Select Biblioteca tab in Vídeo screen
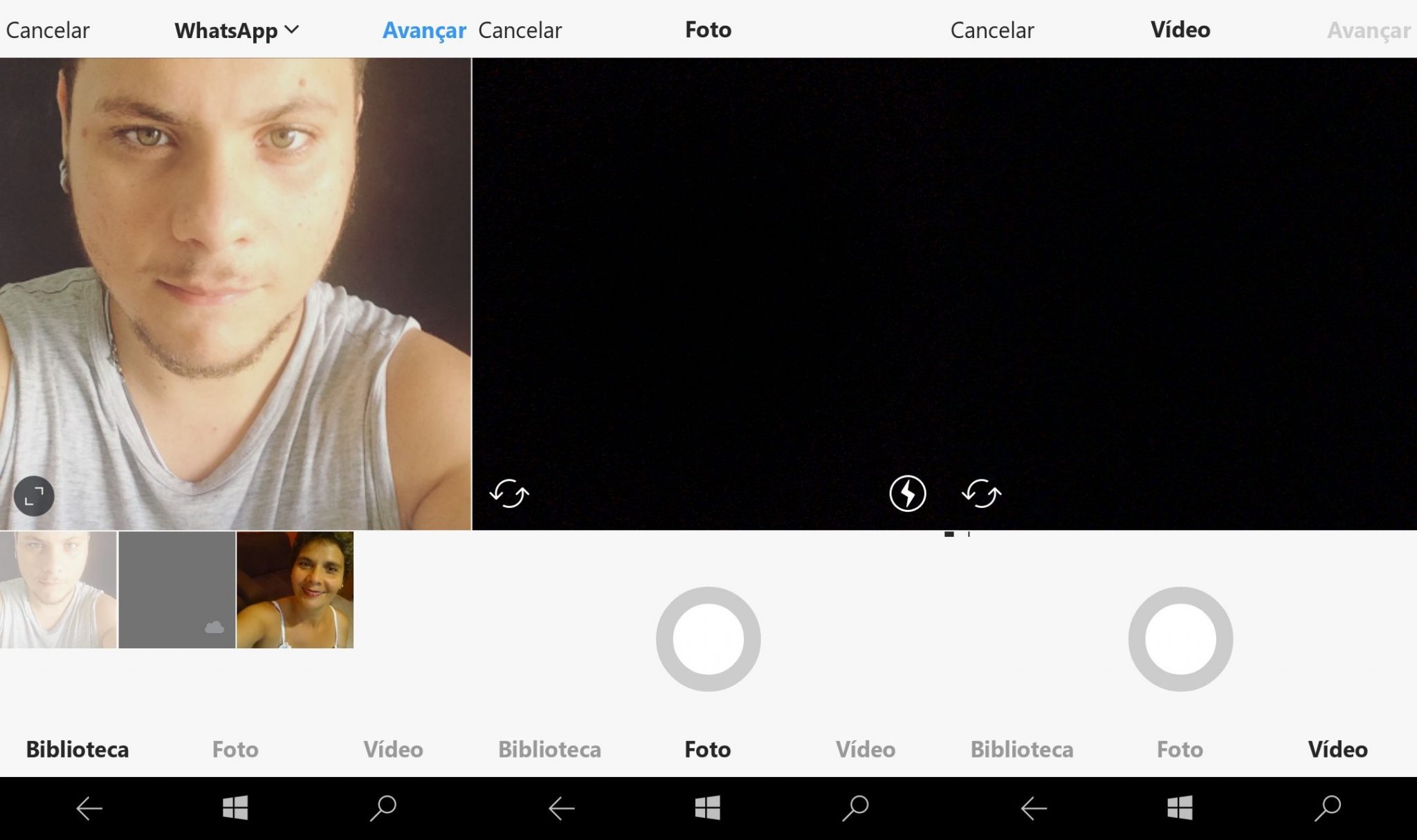Viewport: 1417px width, 840px height. coord(1022,749)
